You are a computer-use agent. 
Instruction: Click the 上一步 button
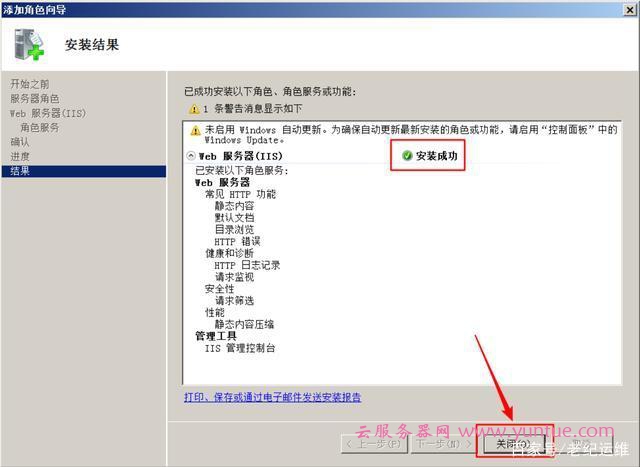click(x=376, y=442)
